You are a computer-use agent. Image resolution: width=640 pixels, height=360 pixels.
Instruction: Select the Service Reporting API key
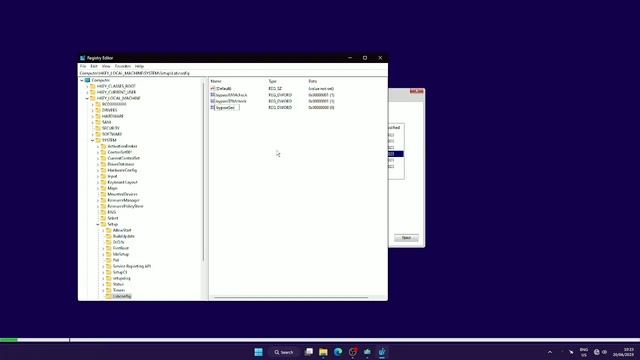[x=132, y=266]
